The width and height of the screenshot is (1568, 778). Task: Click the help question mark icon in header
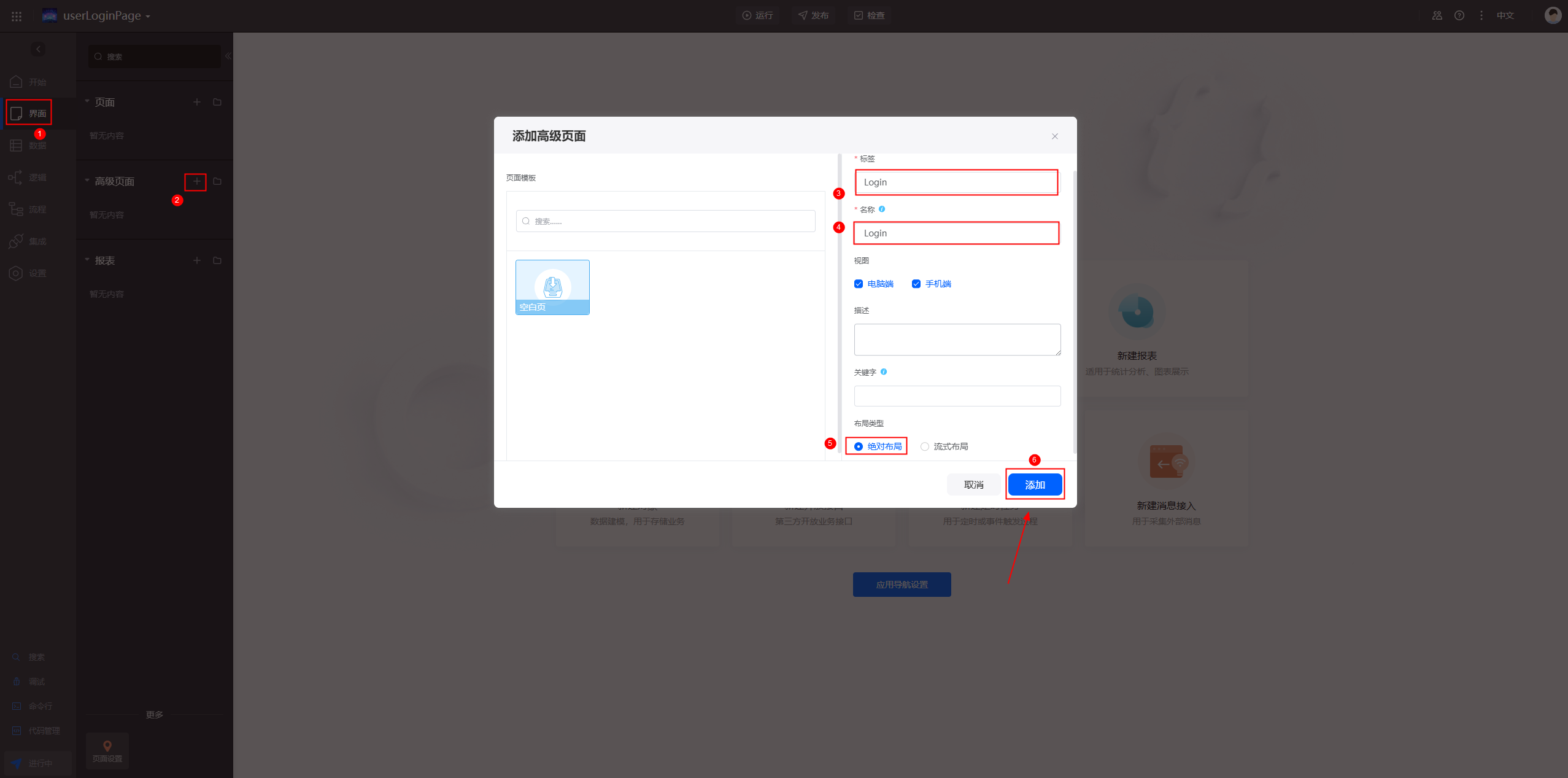[1459, 16]
